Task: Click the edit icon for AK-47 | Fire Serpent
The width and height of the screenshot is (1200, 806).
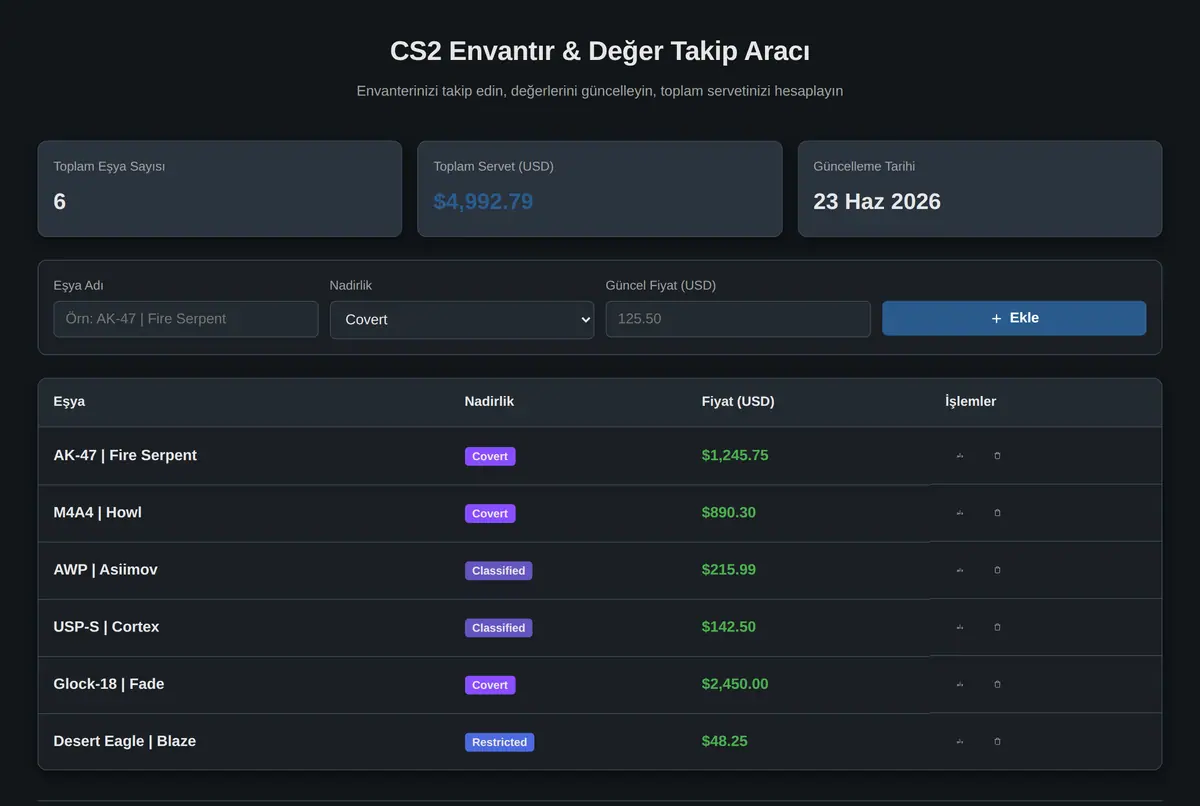Action: 960,456
